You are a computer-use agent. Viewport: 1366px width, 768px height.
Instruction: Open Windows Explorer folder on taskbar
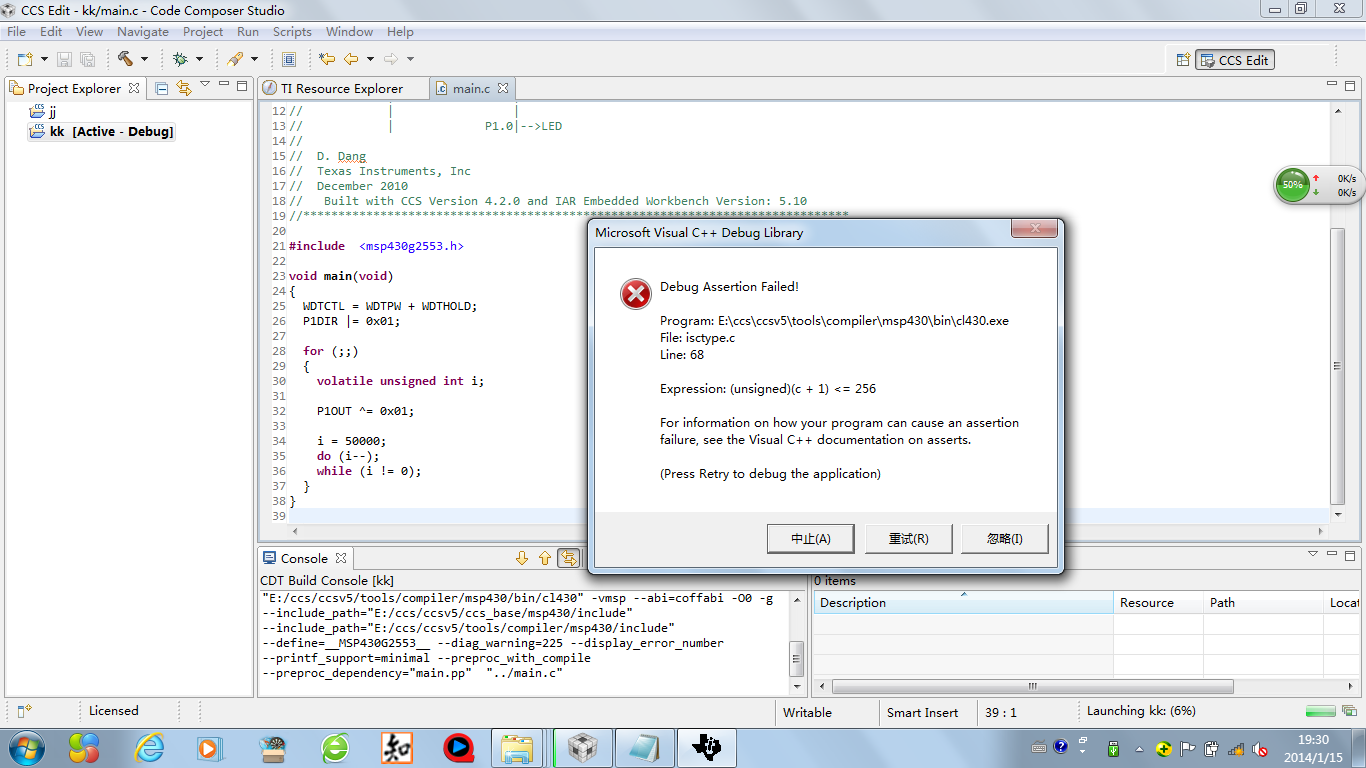coord(518,747)
